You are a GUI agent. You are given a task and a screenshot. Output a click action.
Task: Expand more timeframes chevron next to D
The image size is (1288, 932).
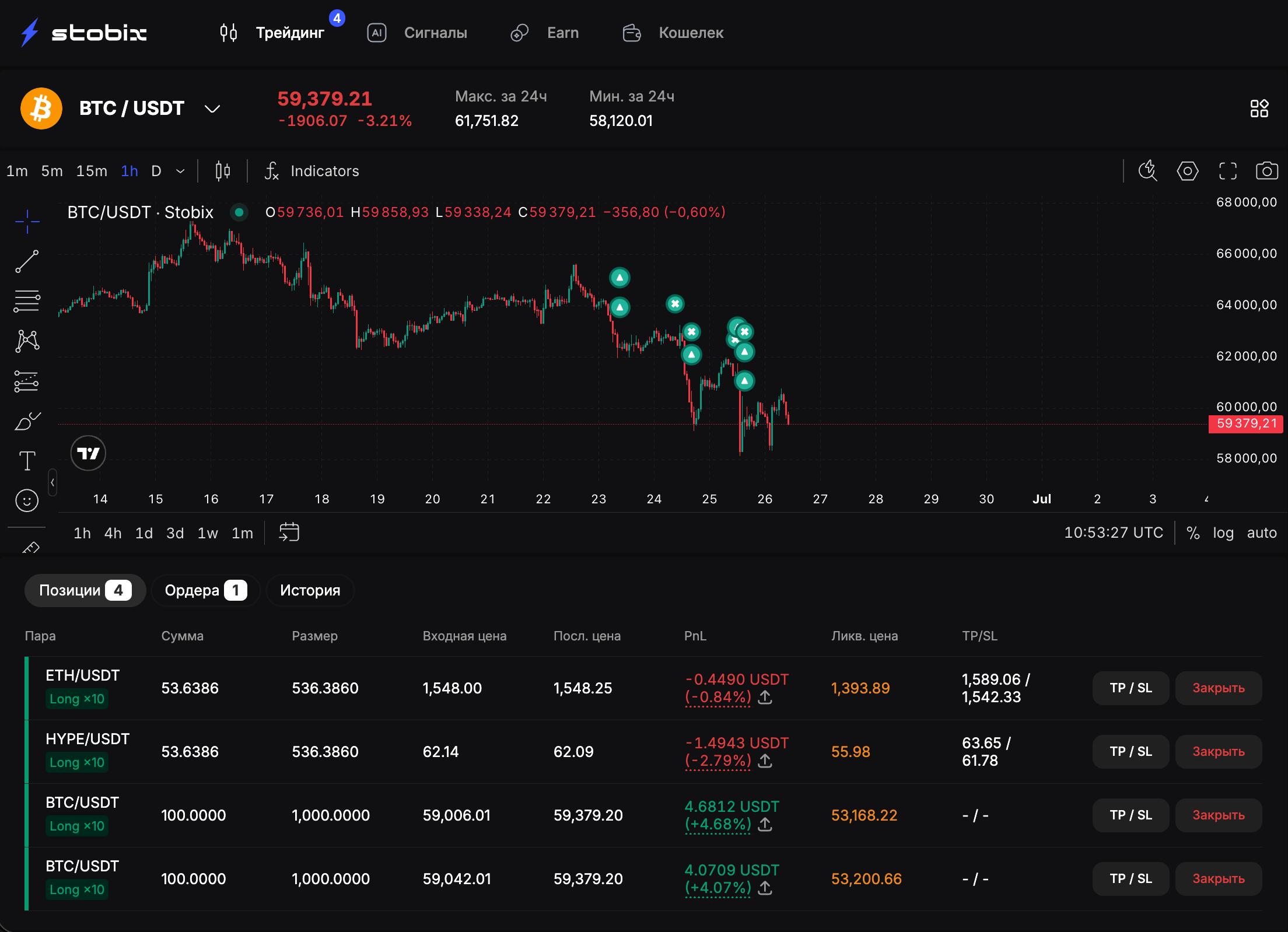coord(180,171)
